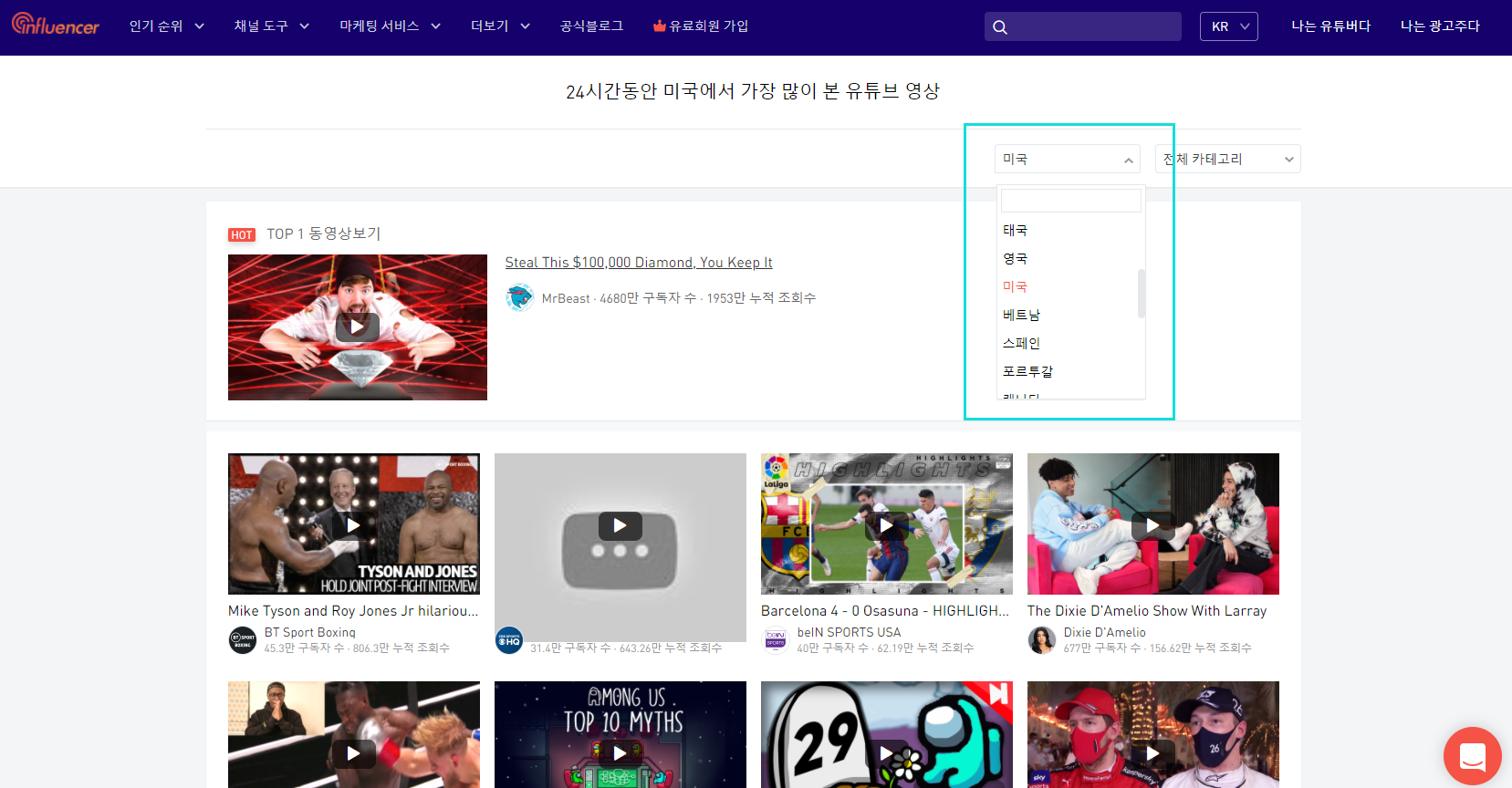1512x788 pixels.
Task: Play the MrBeast diamond video
Action: pos(358,327)
